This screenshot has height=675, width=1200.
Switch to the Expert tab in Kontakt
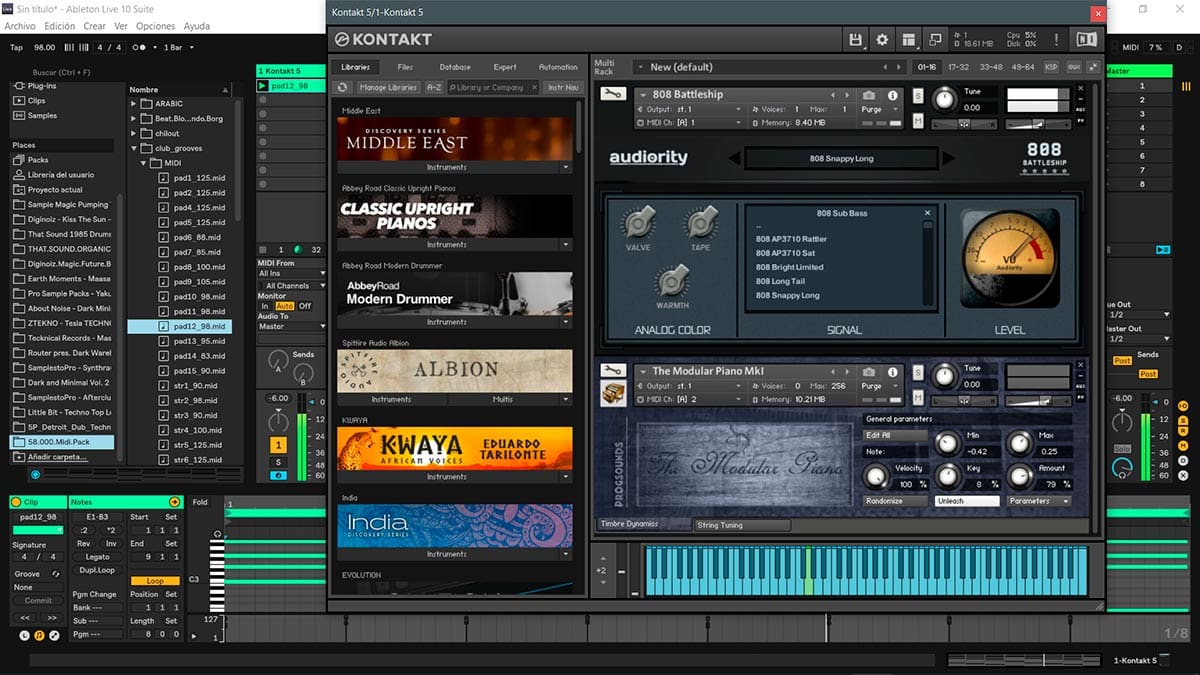pyautogui.click(x=505, y=67)
